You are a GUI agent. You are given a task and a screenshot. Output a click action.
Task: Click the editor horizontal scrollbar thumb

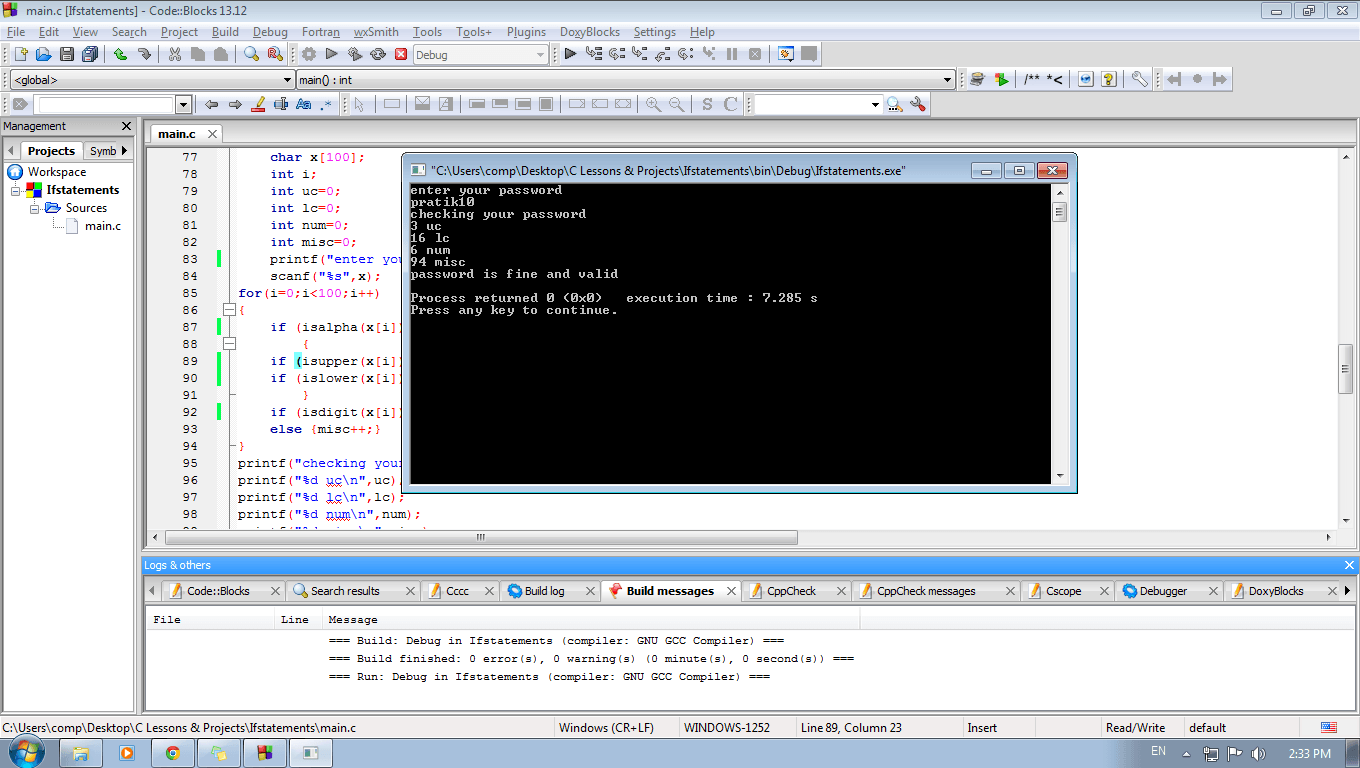click(x=481, y=537)
